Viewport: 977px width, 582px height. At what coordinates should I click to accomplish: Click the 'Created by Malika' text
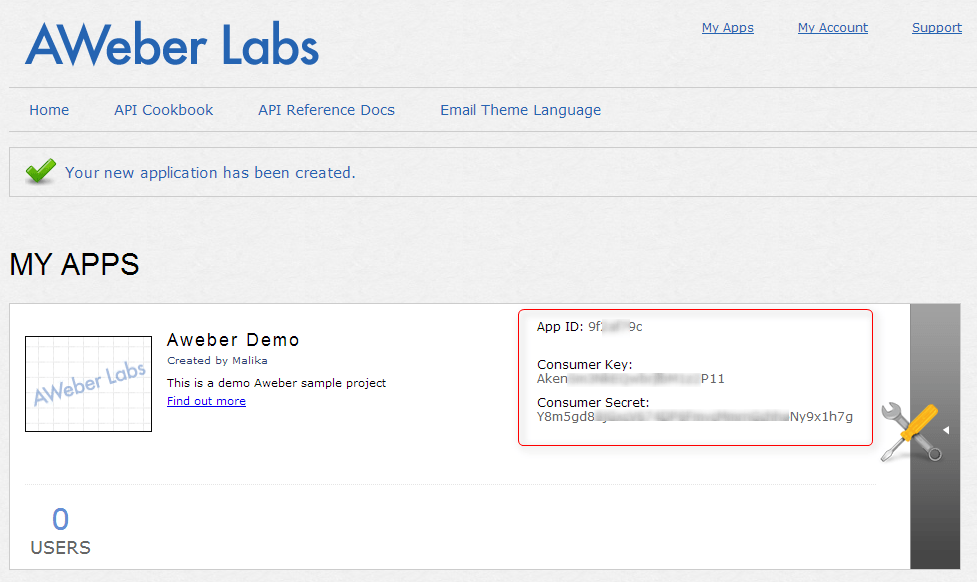pos(217,361)
